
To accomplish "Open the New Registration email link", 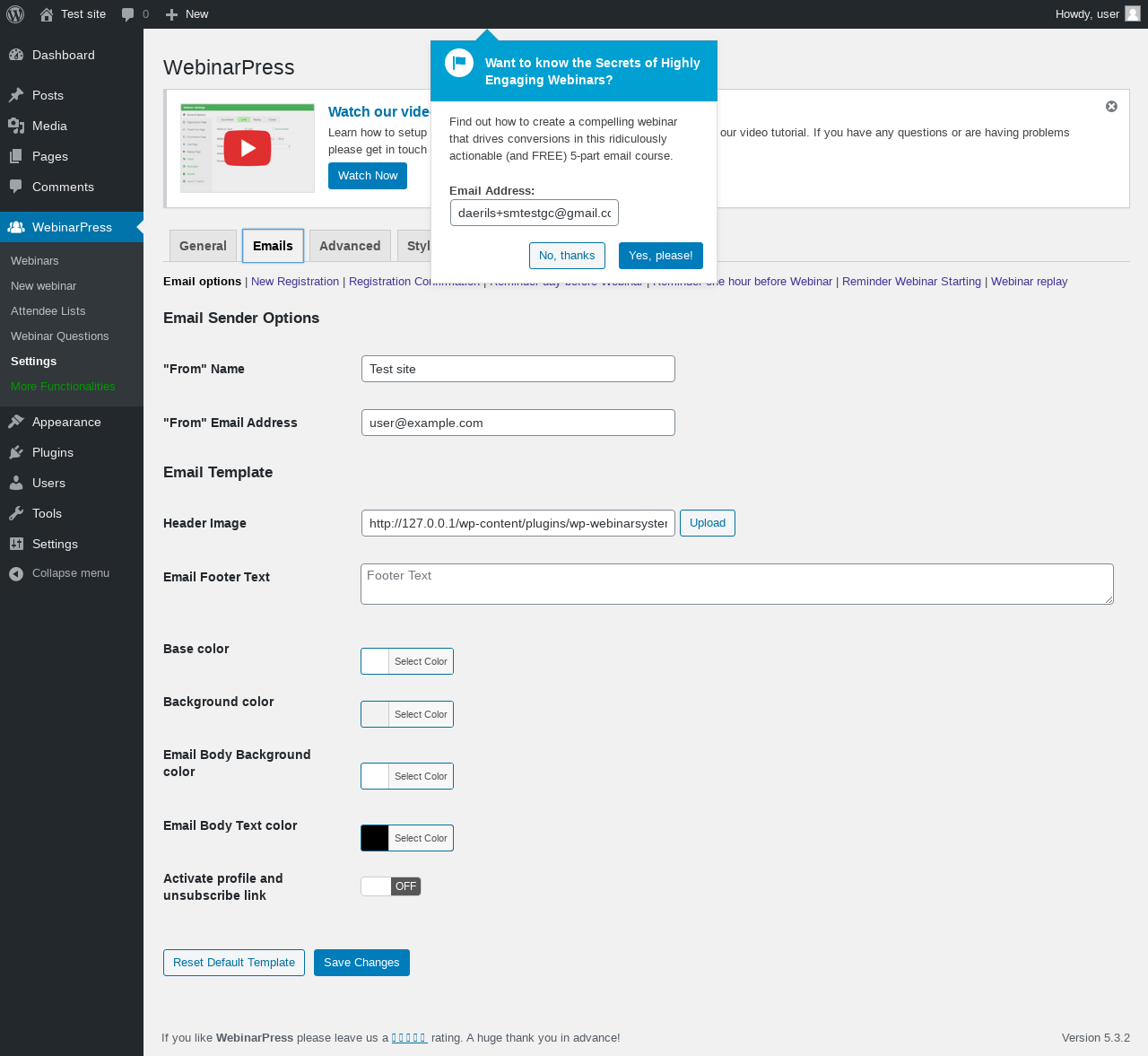I will [295, 282].
